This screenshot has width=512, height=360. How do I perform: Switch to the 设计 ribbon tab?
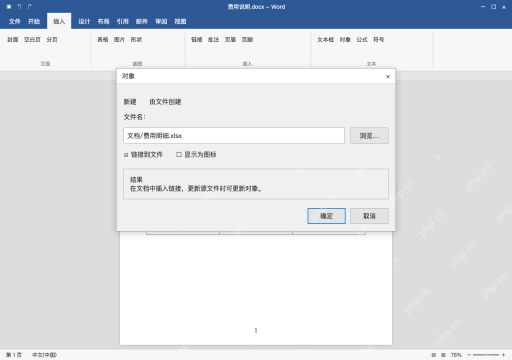pos(84,21)
